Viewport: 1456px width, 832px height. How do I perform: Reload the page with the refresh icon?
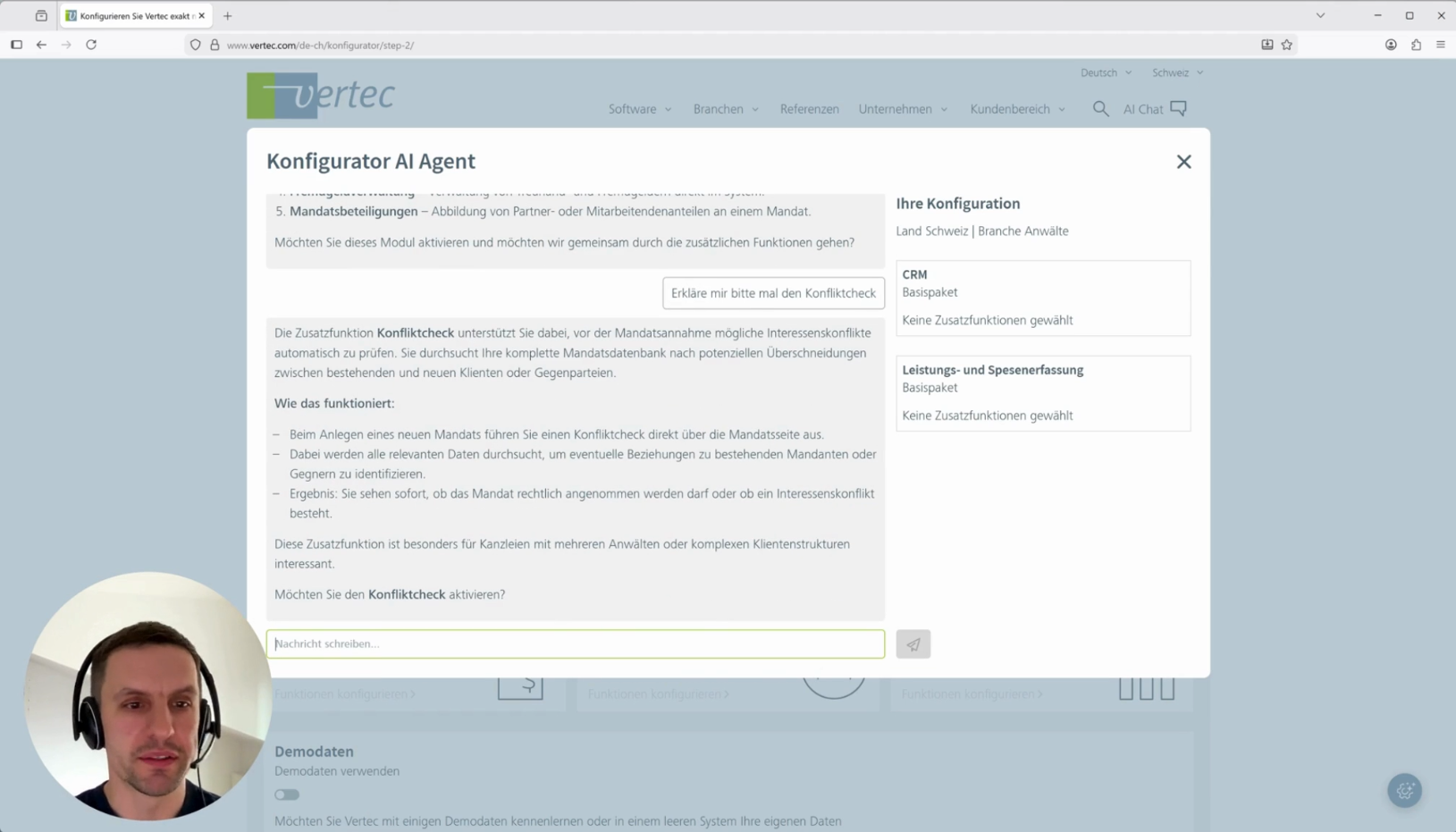pos(91,45)
